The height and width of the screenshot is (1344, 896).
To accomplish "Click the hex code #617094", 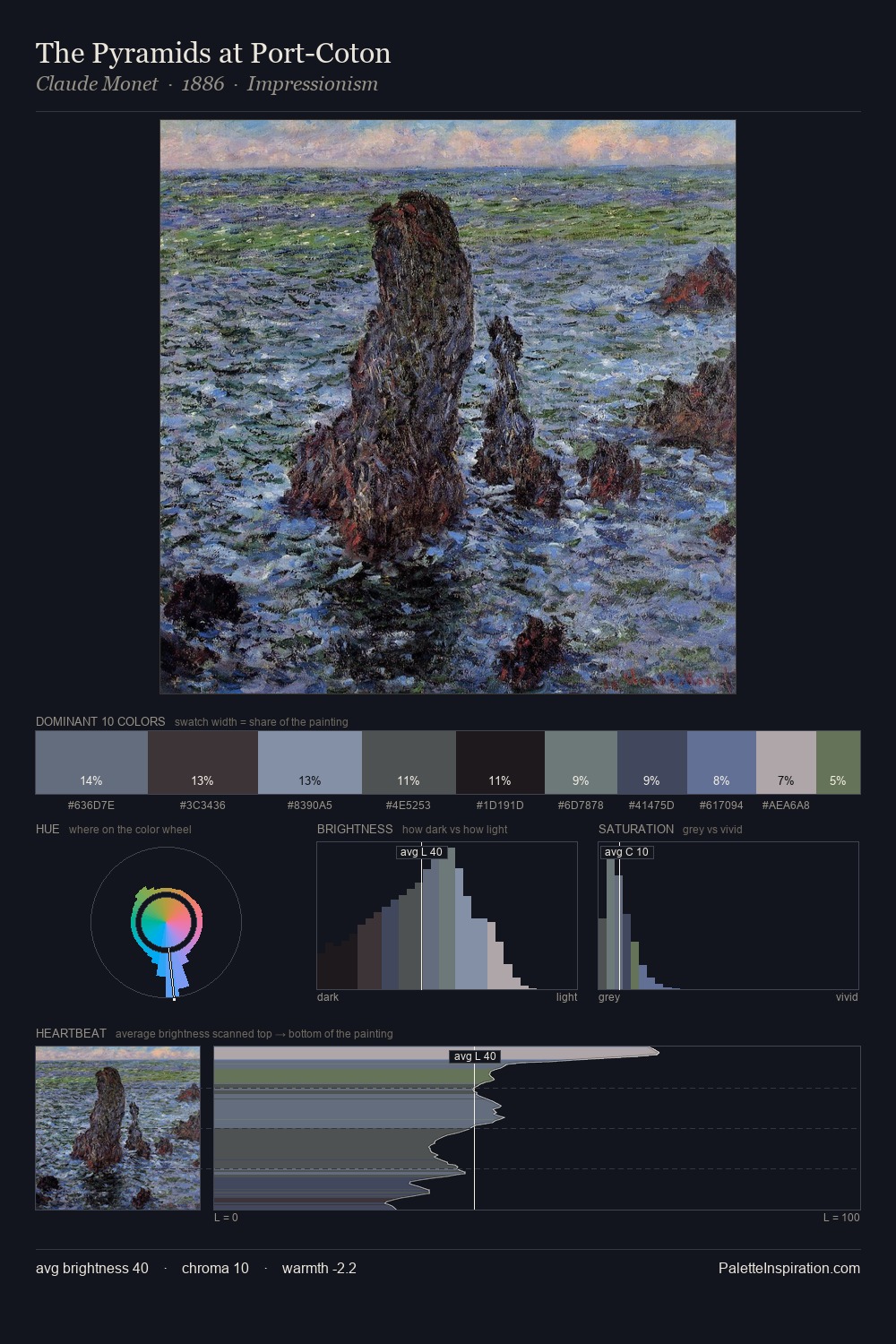I will pyautogui.click(x=721, y=806).
